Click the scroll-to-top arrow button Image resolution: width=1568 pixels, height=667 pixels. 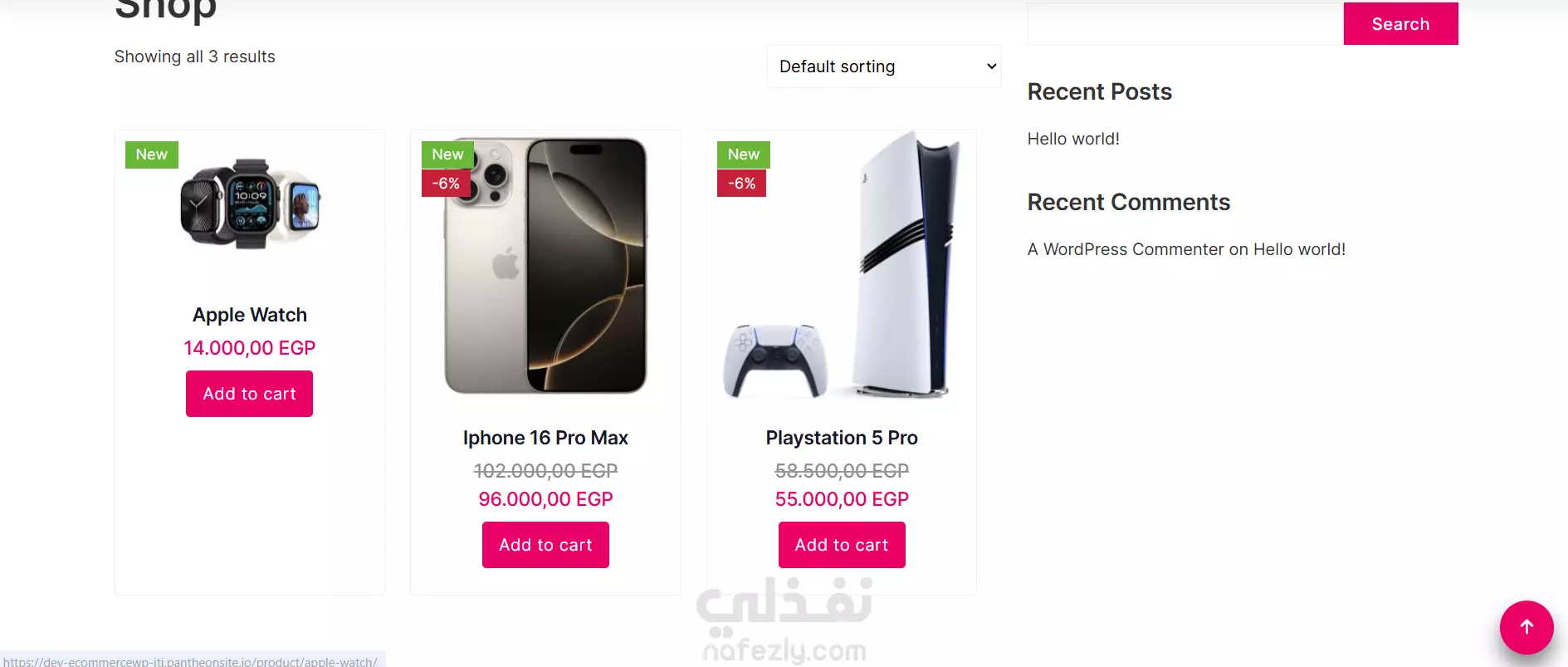1526,627
